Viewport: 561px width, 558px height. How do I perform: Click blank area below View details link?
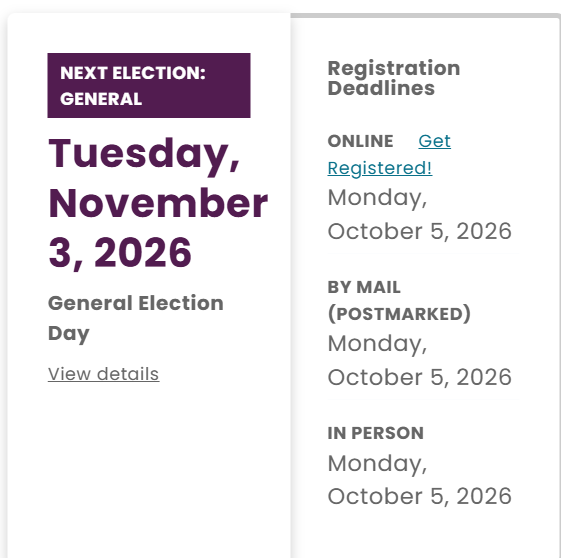(149, 469)
